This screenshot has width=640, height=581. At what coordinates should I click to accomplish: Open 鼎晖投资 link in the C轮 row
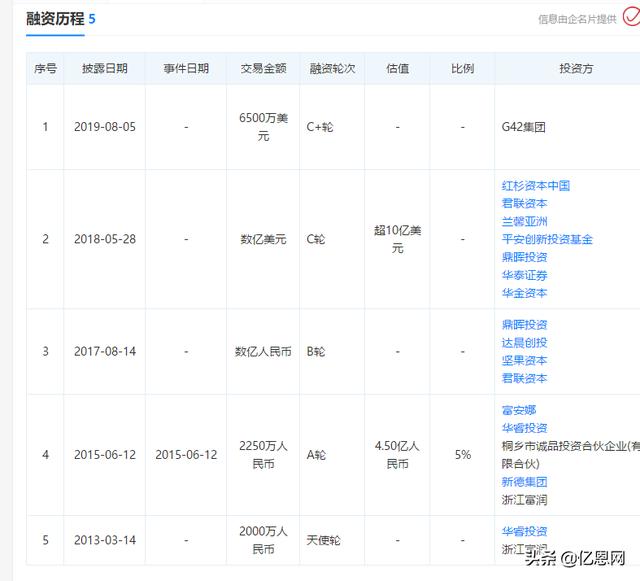[524, 257]
